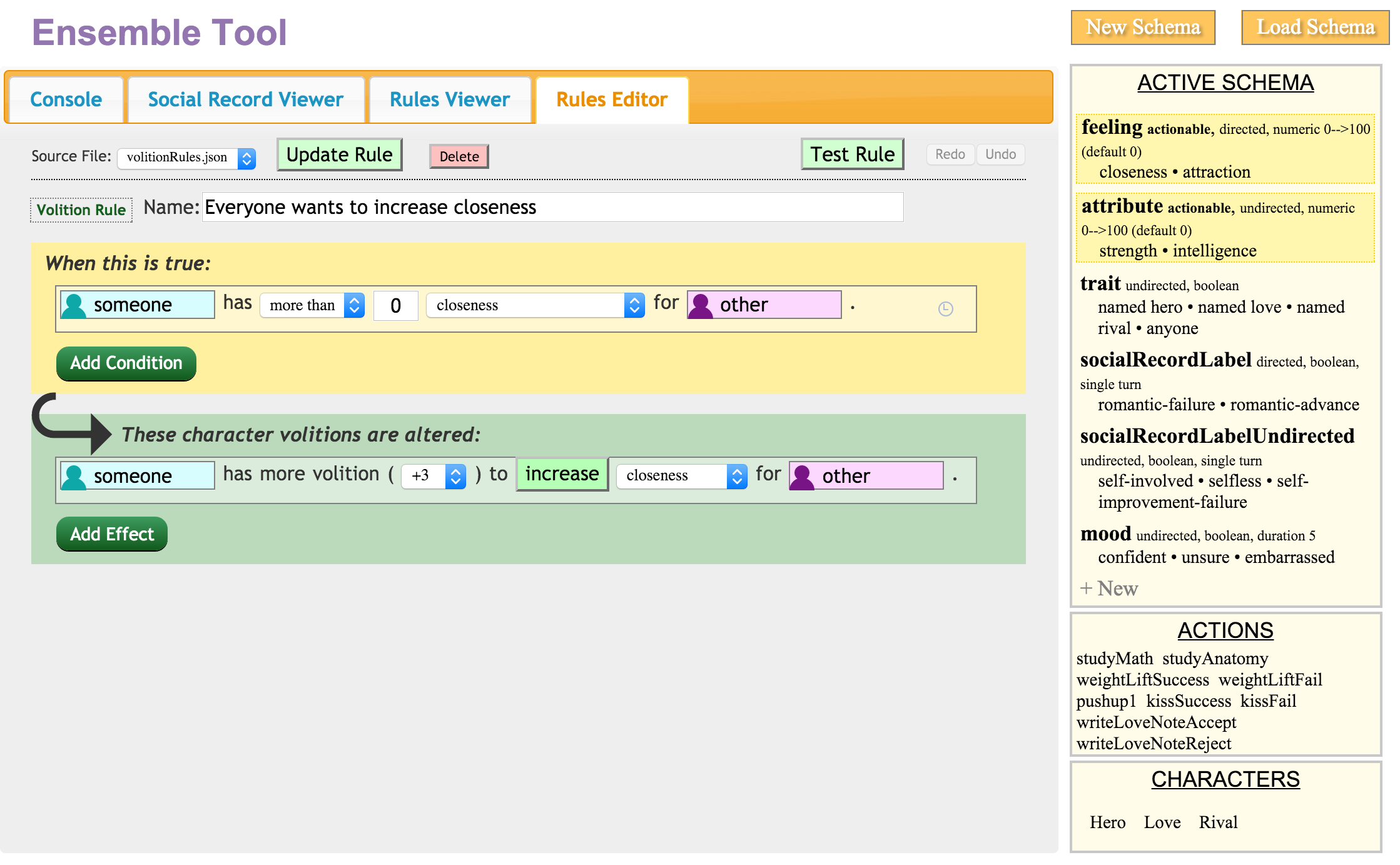The height and width of the screenshot is (865, 1400).
Task: Toggle the green increase direction button
Action: click(x=562, y=474)
